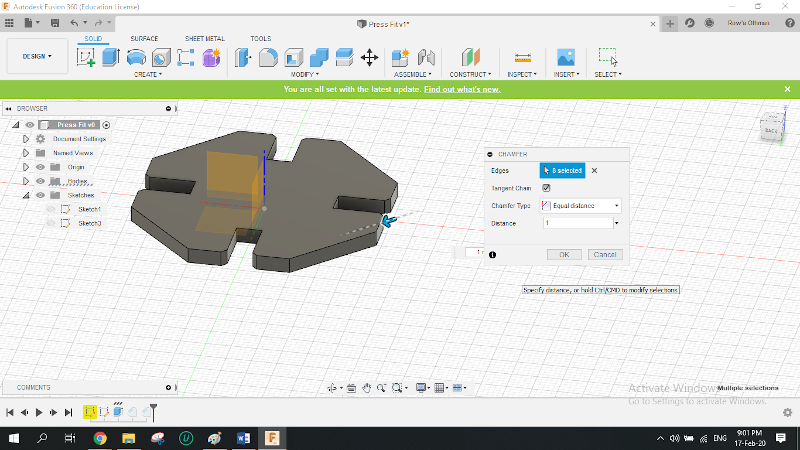Open the CONSTRUCT menu dropdown
Viewport: 800px width, 450px height.
tap(470, 74)
